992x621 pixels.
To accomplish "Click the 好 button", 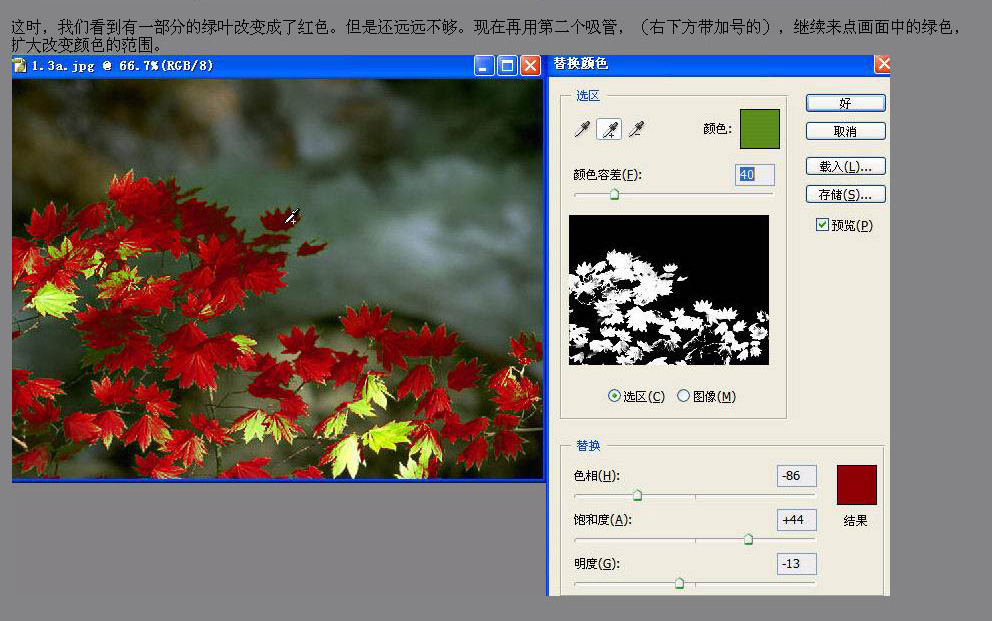I will click(x=845, y=103).
